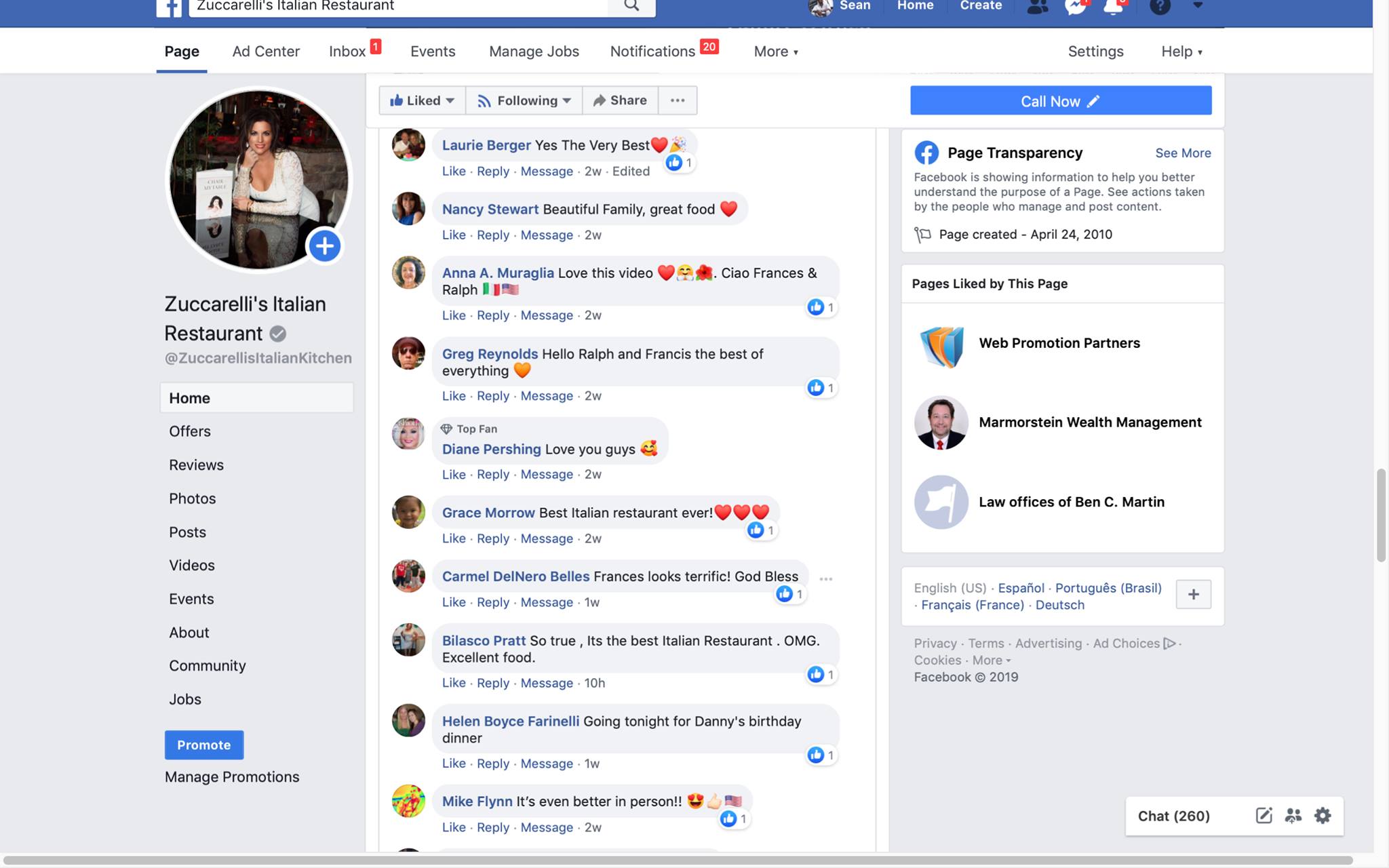Select Community in the left sidebar
Screen dimensions: 1389x868
208,666
